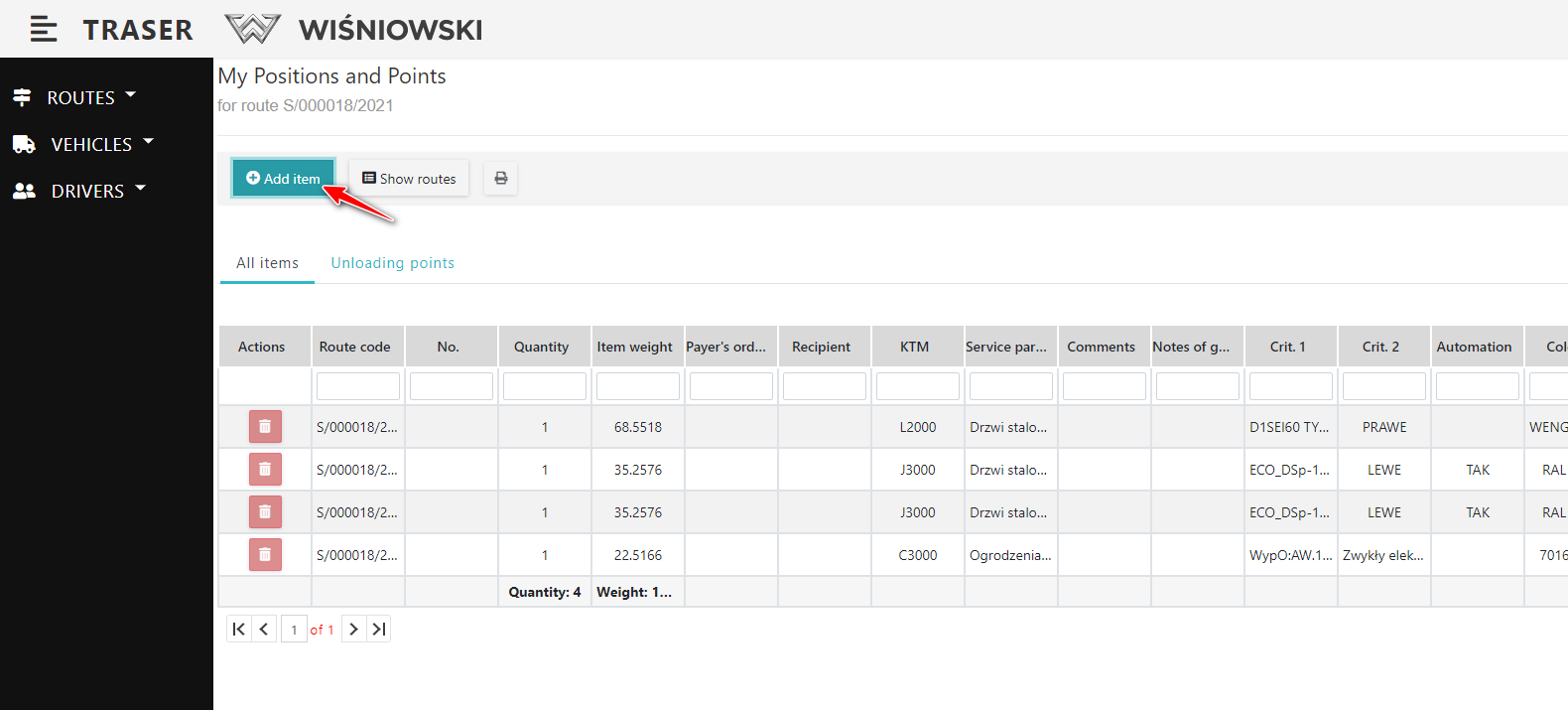Click the page number input box
Screen dimensions: 1568x710
pos(294,630)
